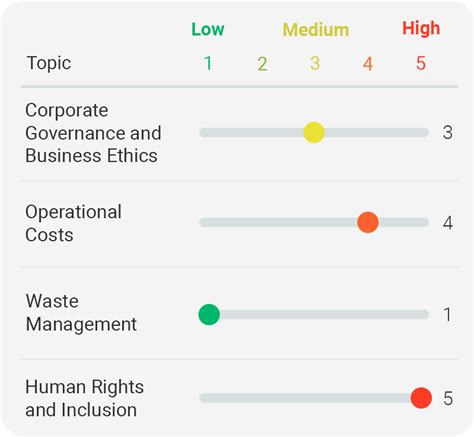Select the Medium rating header
The width and height of the screenshot is (474, 437).
click(x=316, y=30)
